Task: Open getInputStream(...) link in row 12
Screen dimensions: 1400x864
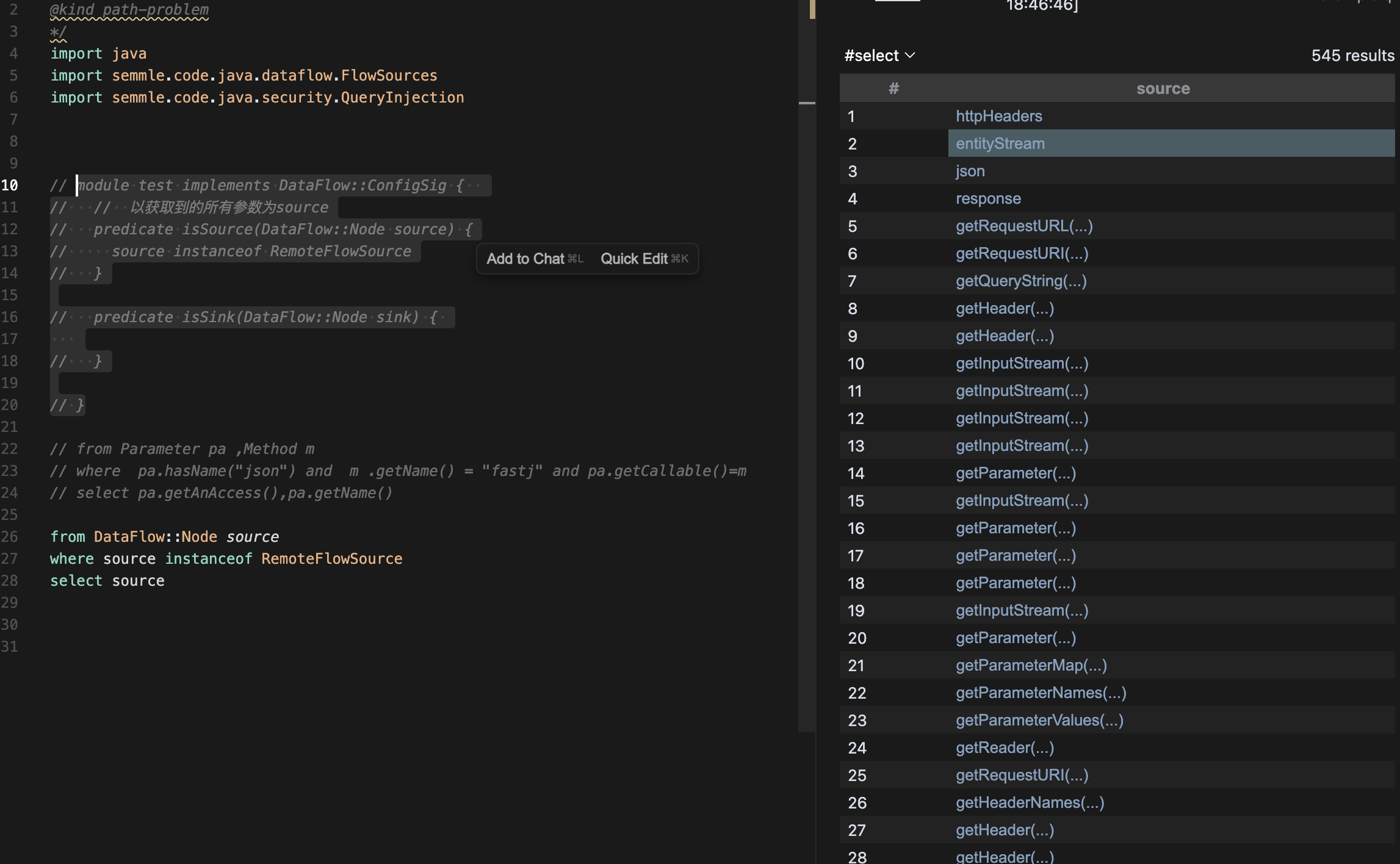Action: click(1022, 418)
